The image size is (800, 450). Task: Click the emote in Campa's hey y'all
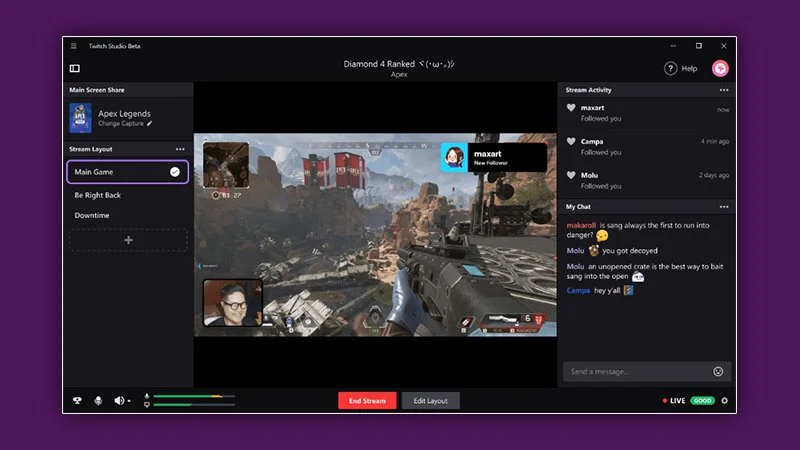tap(629, 290)
